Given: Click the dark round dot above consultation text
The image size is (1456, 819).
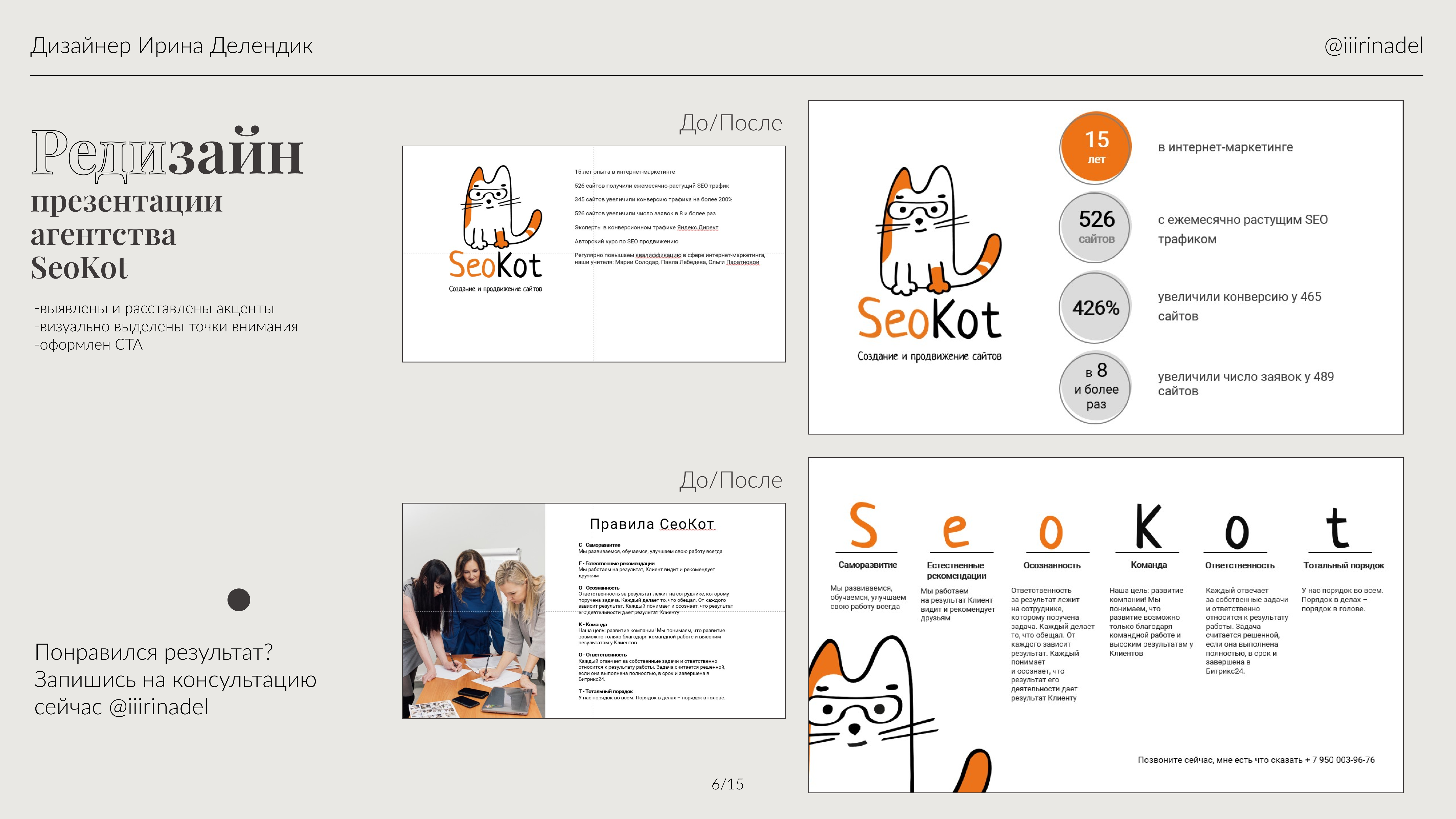Looking at the screenshot, I should click(239, 600).
